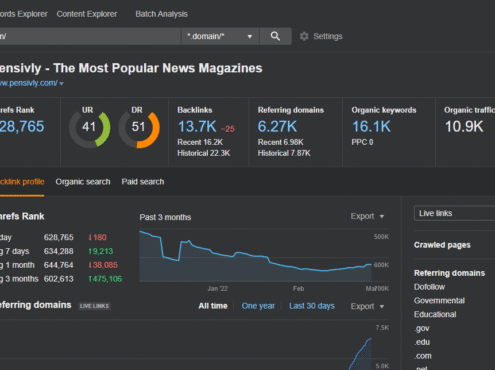Viewport: 495px width, 370px height.
Task: Select the One year range
Action: 258,306
